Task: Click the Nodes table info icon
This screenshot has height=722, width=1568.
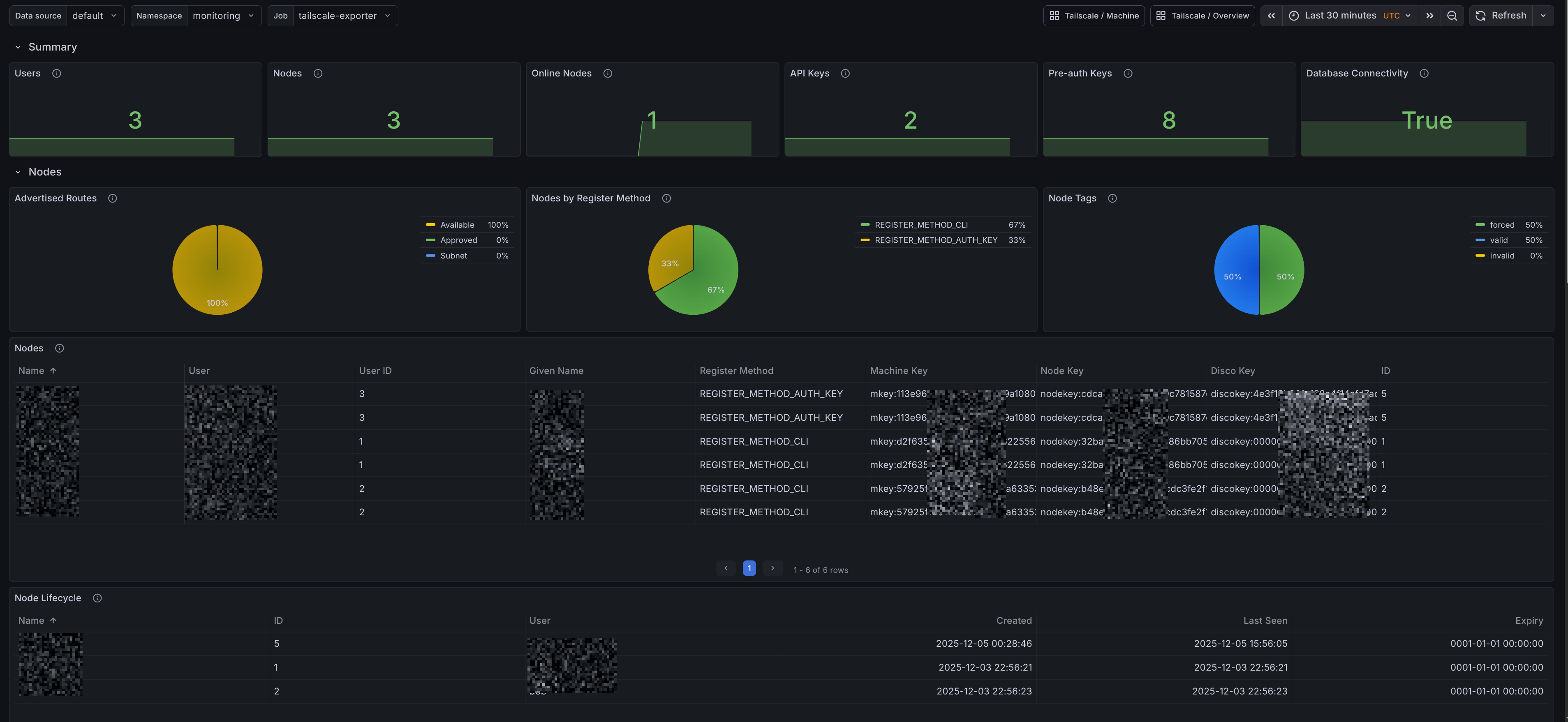Action: (x=59, y=348)
